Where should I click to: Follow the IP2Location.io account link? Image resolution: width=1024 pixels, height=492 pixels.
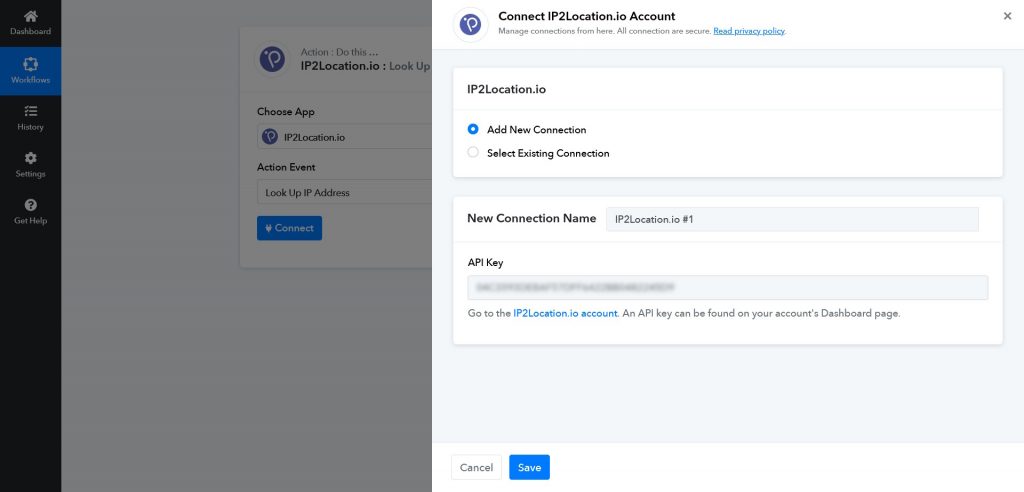[x=565, y=313]
